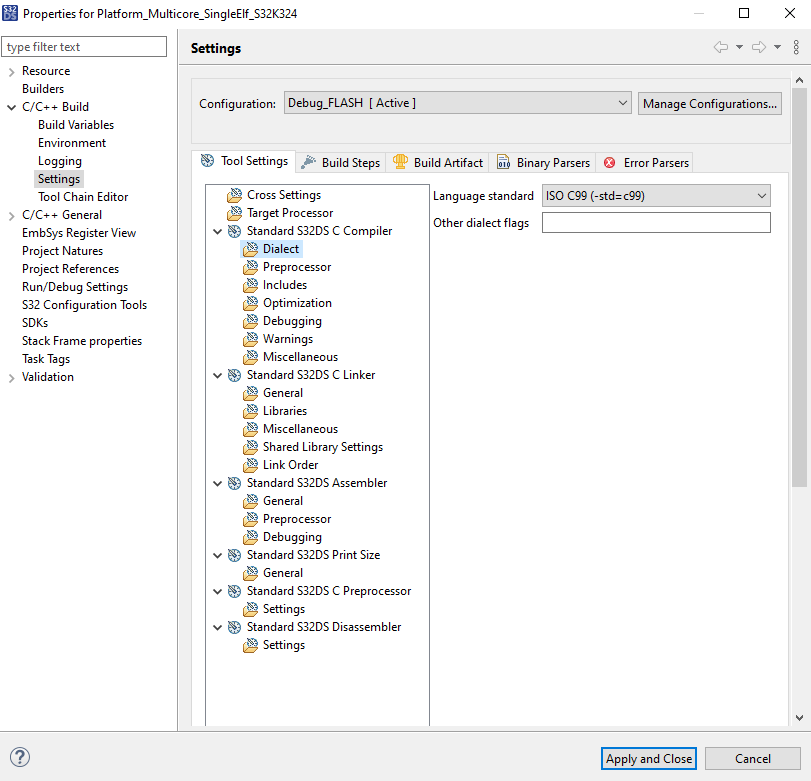Click the help question mark icon
811x781 pixels.
pyautogui.click(x=20, y=757)
